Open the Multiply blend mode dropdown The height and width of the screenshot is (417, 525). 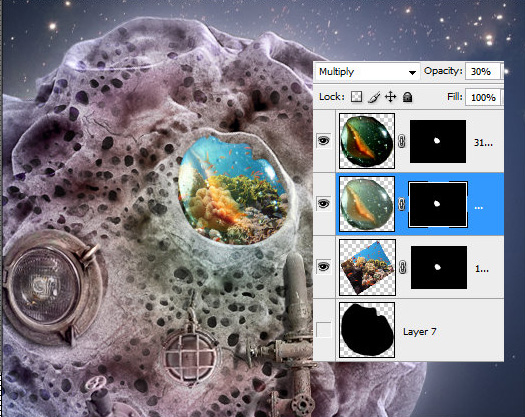[367, 71]
